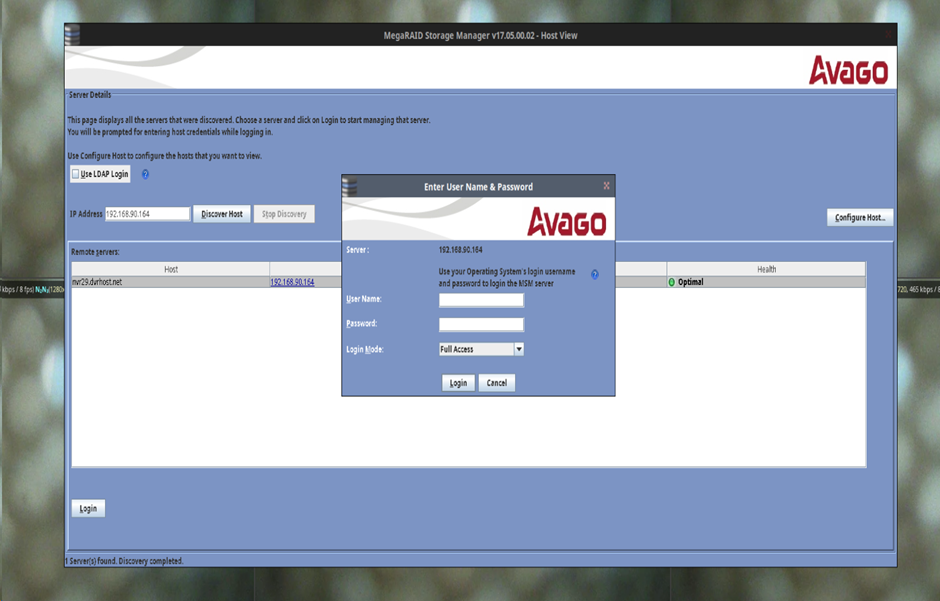Screen dimensions: 940x601
Task: Click the Stop Discovery button
Action: point(284,214)
